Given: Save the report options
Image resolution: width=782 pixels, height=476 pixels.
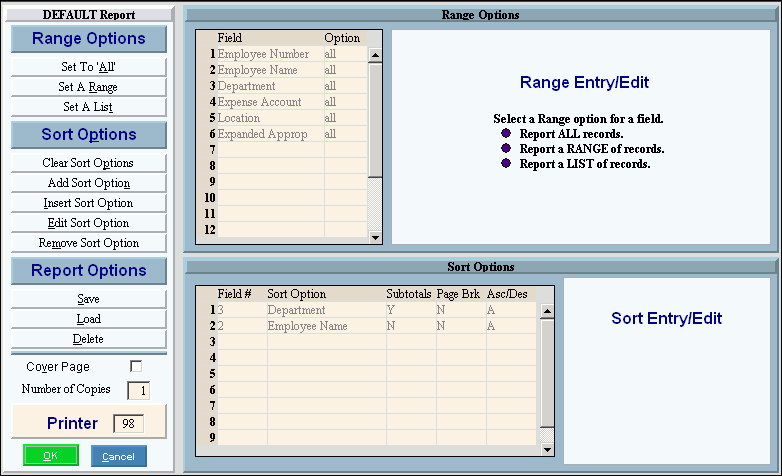Looking at the screenshot, I should pos(88,299).
